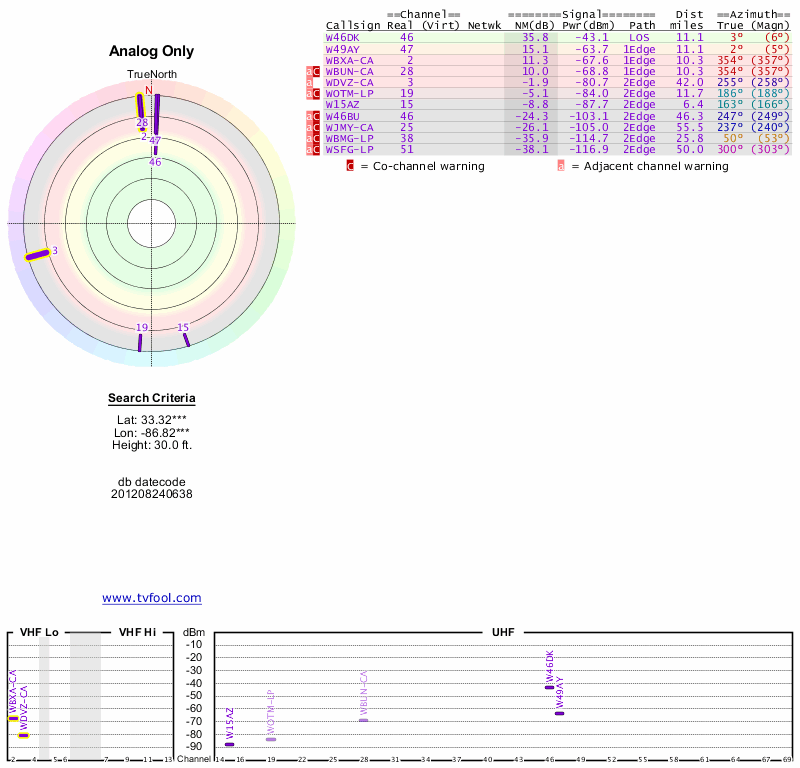Click the Adjacent channel warning legend icon
The height and width of the screenshot is (768, 800).
561,166
